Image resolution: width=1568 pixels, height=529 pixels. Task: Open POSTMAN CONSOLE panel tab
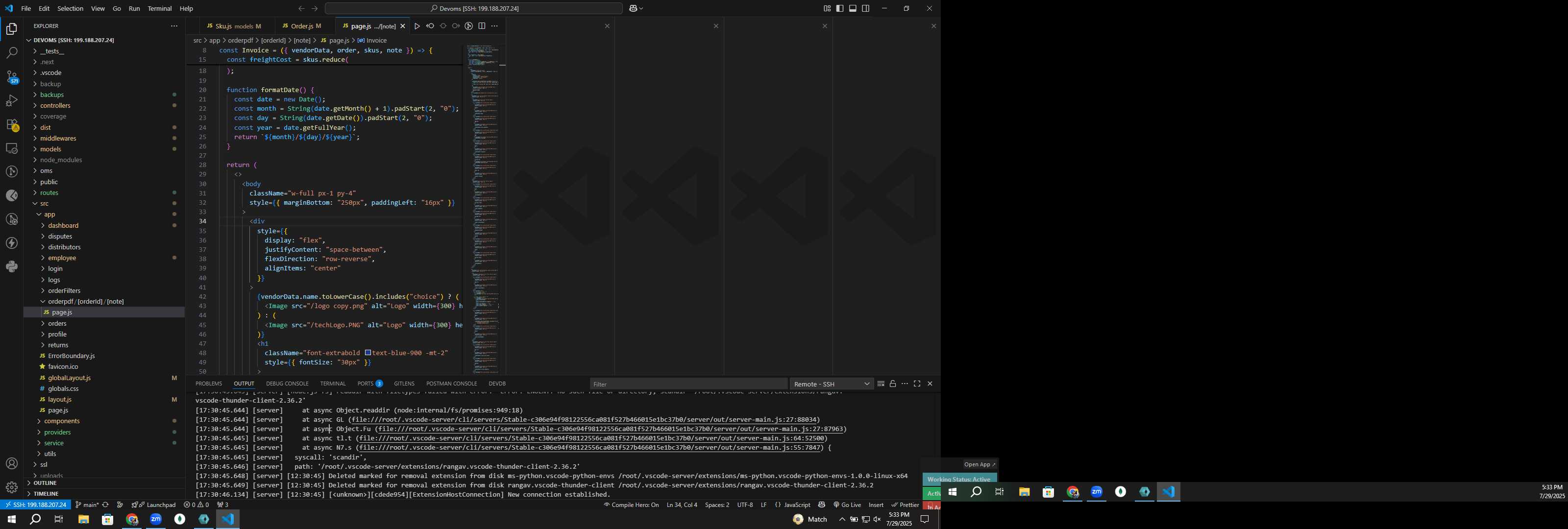click(x=451, y=384)
